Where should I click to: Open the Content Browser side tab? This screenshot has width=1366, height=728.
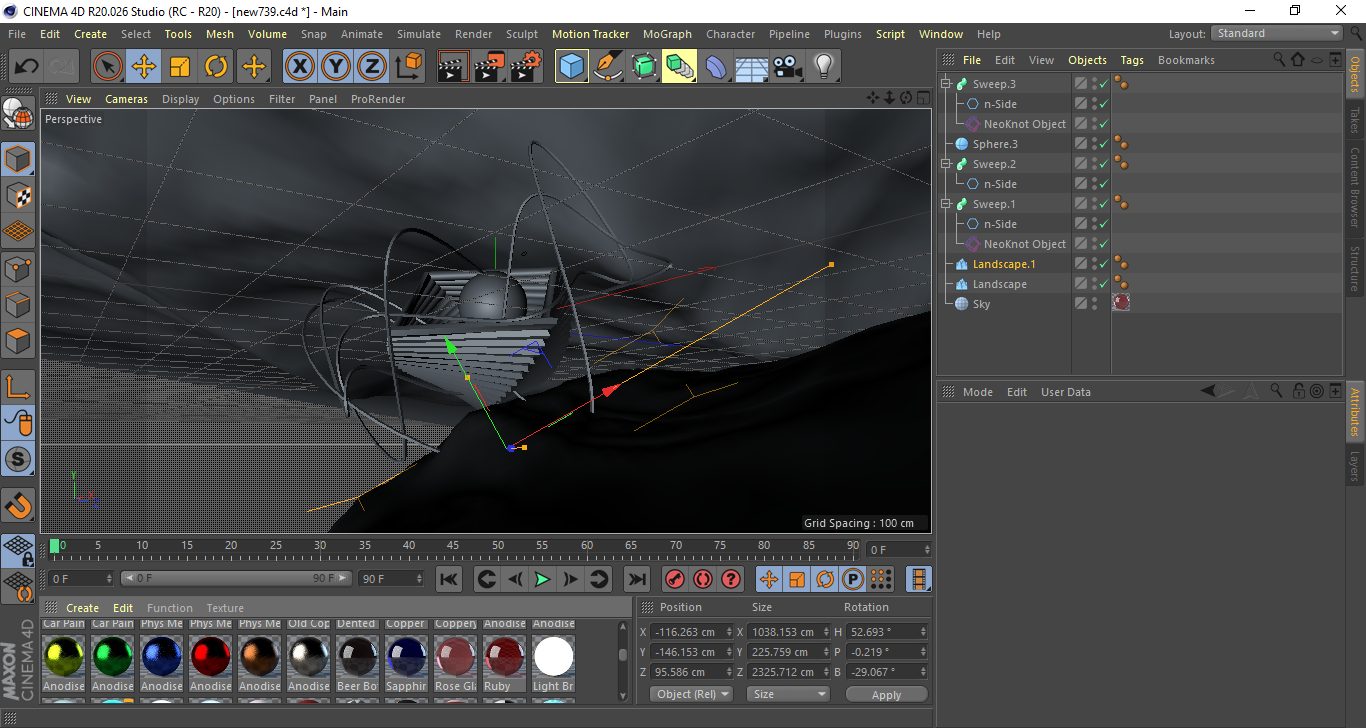pyautogui.click(x=1355, y=186)
